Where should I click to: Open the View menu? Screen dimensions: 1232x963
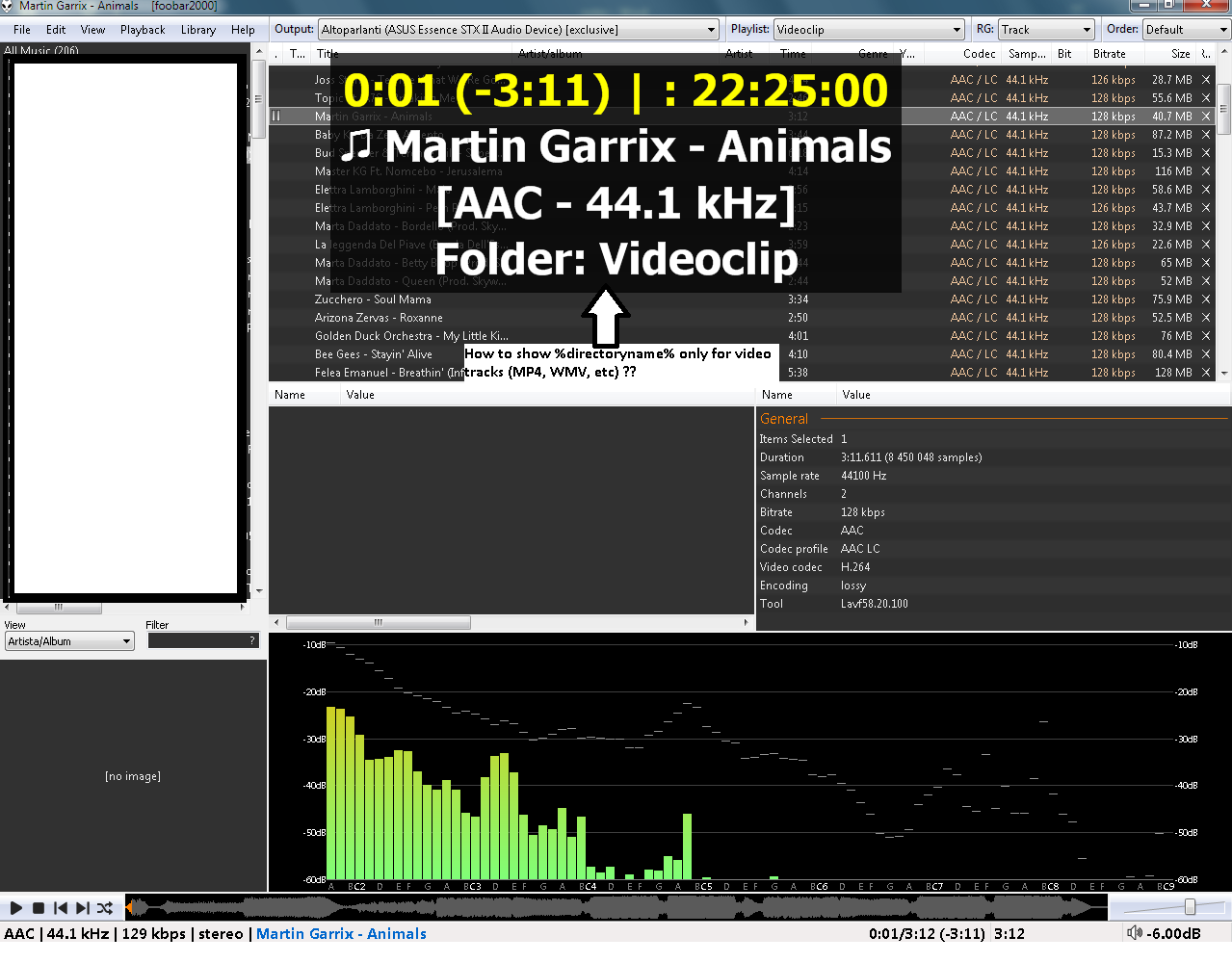tap(92, 30)
